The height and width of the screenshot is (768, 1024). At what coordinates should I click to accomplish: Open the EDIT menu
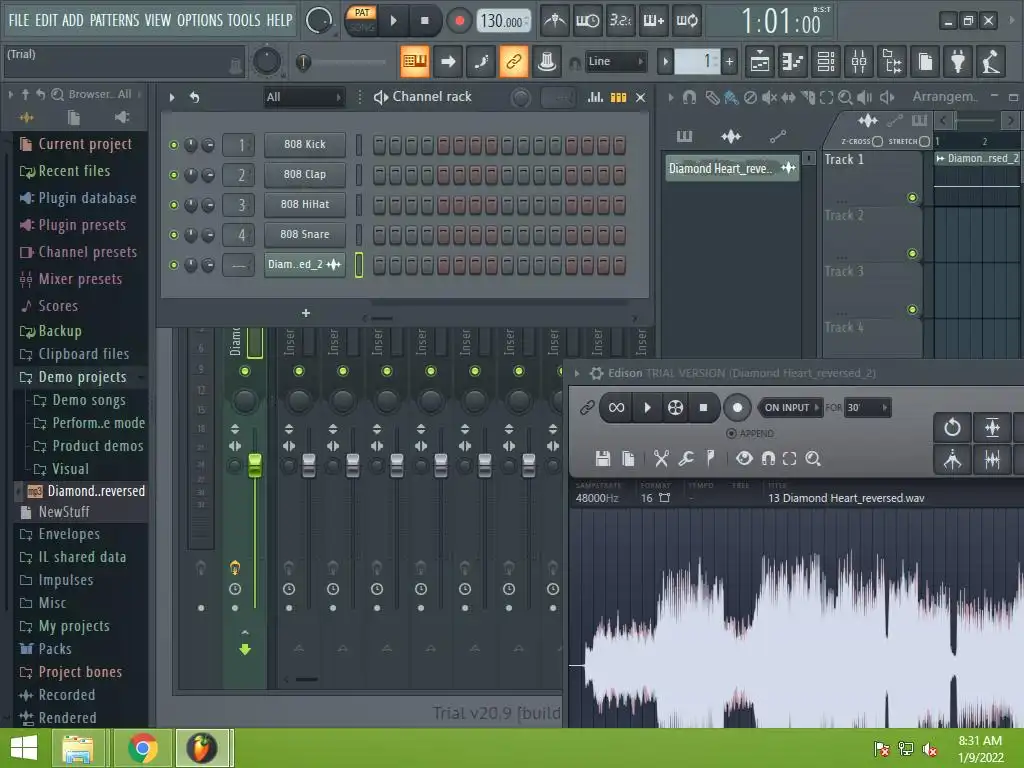[46, 20]
